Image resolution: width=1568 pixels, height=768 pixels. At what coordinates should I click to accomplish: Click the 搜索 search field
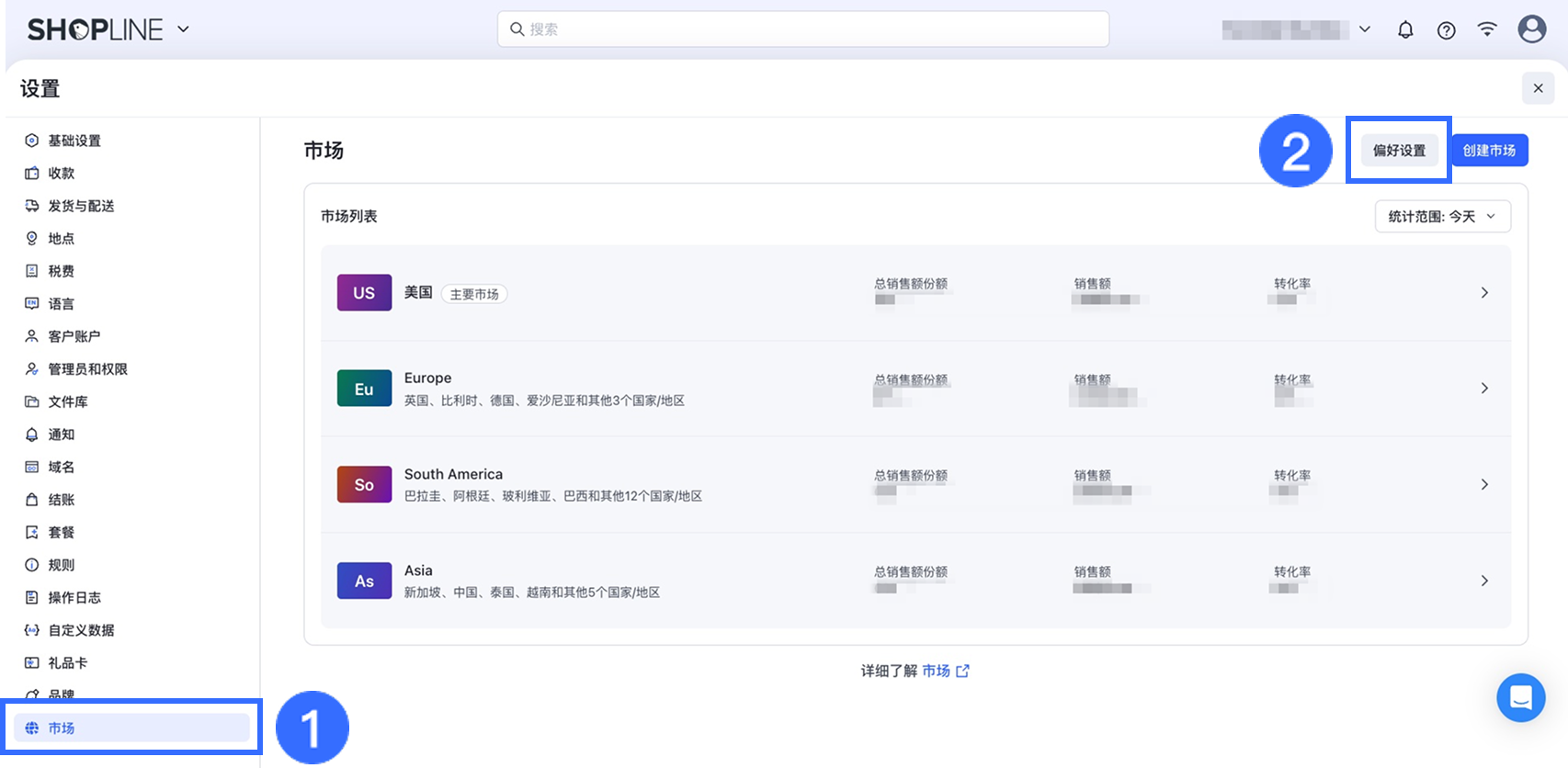[x=802, y=29]
